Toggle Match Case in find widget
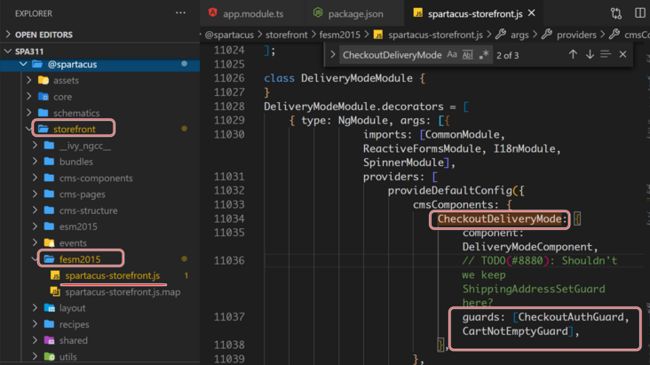 (452, 55)
